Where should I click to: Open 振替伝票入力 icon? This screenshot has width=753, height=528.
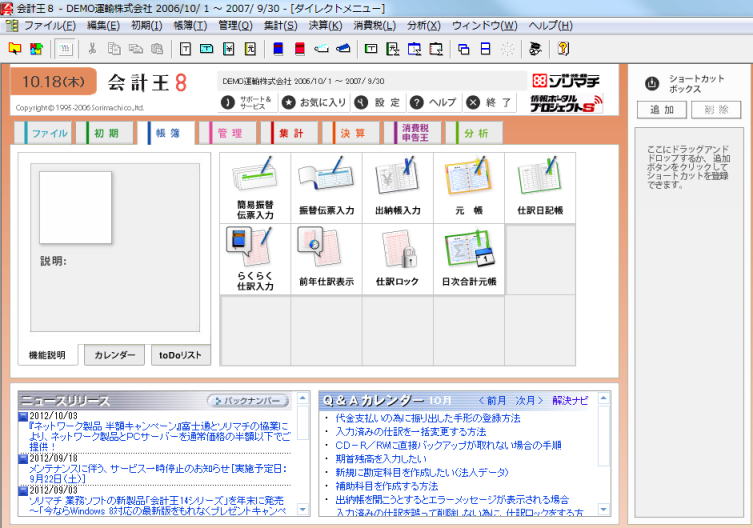click(326, 187)
